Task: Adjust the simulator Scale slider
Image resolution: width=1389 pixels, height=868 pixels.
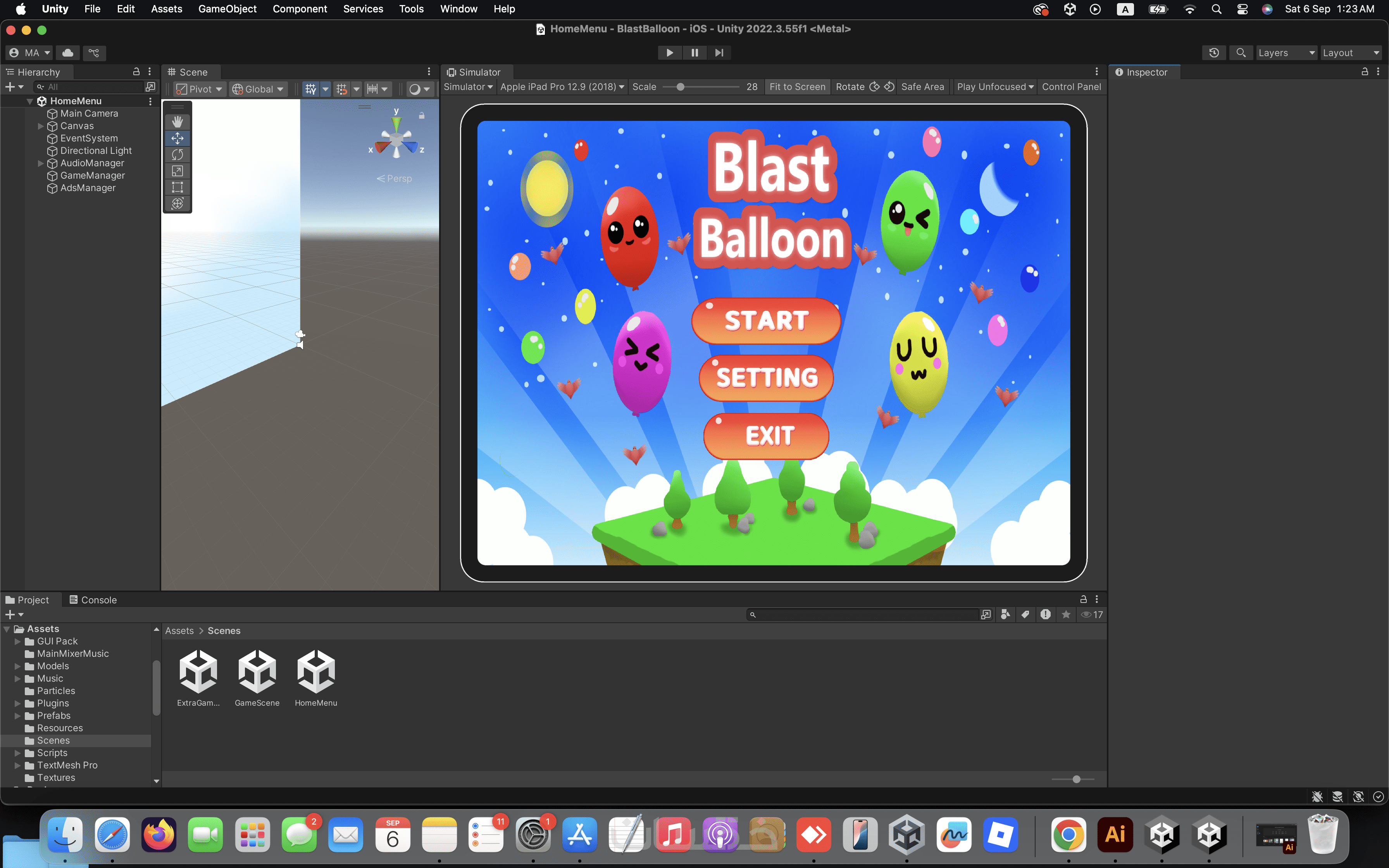Action: 680,87
